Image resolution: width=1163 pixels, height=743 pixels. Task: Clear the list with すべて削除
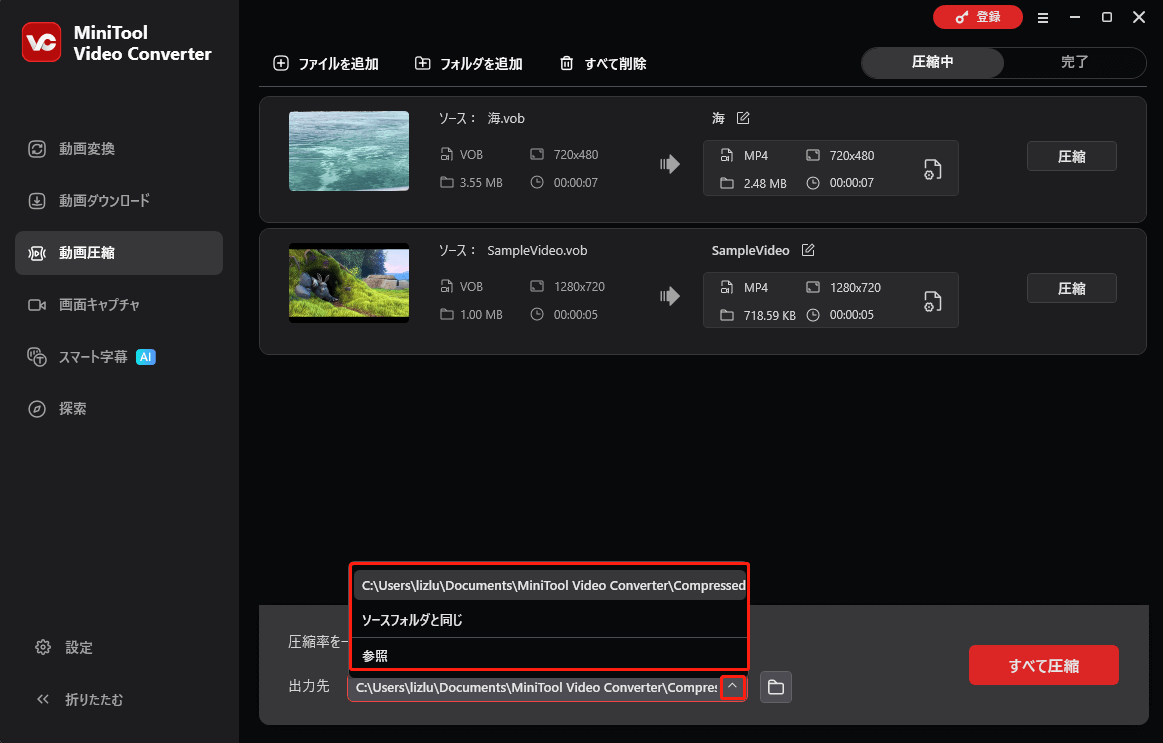pos(603,63)
